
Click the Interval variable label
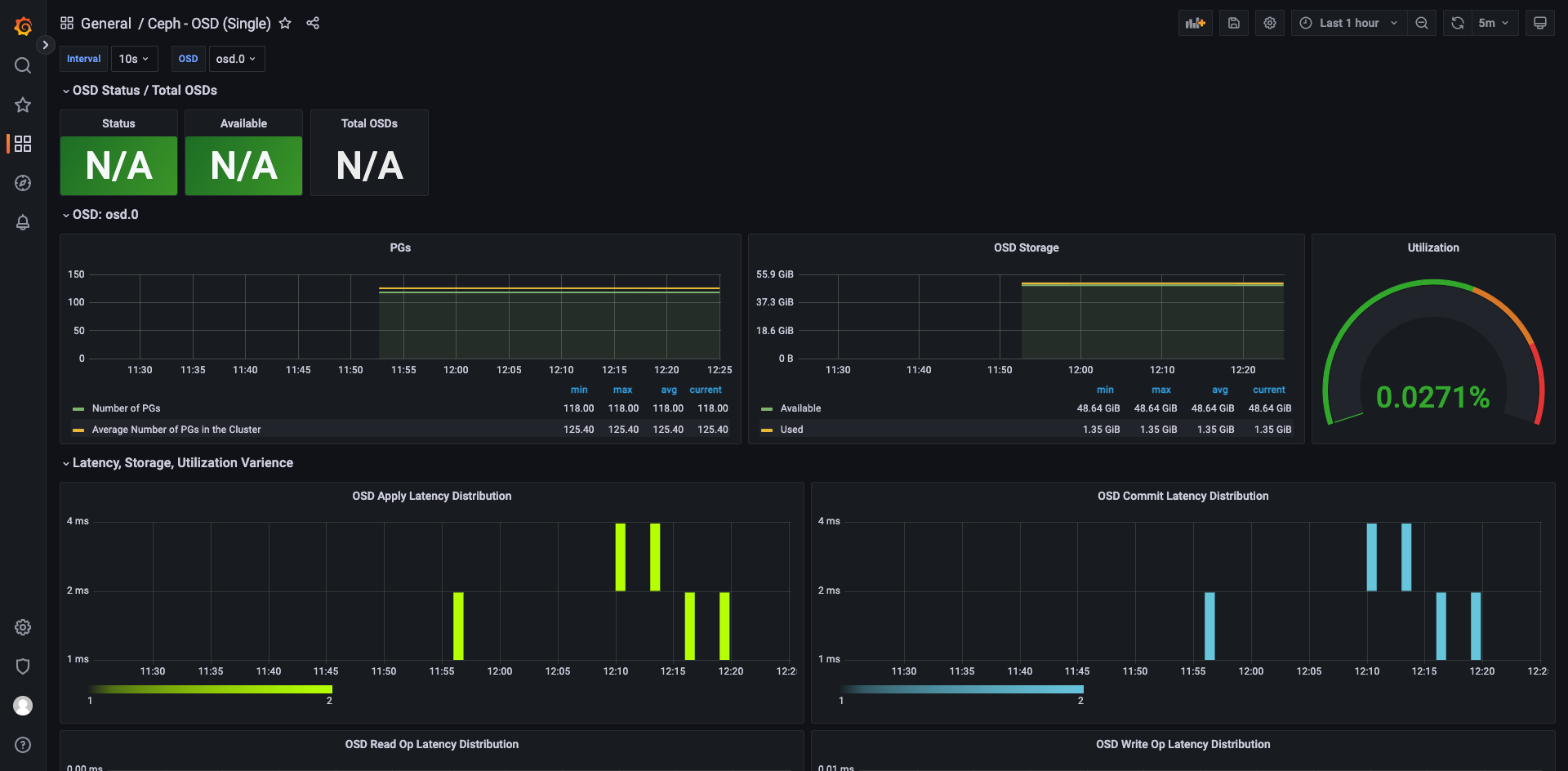coord(84,59)
